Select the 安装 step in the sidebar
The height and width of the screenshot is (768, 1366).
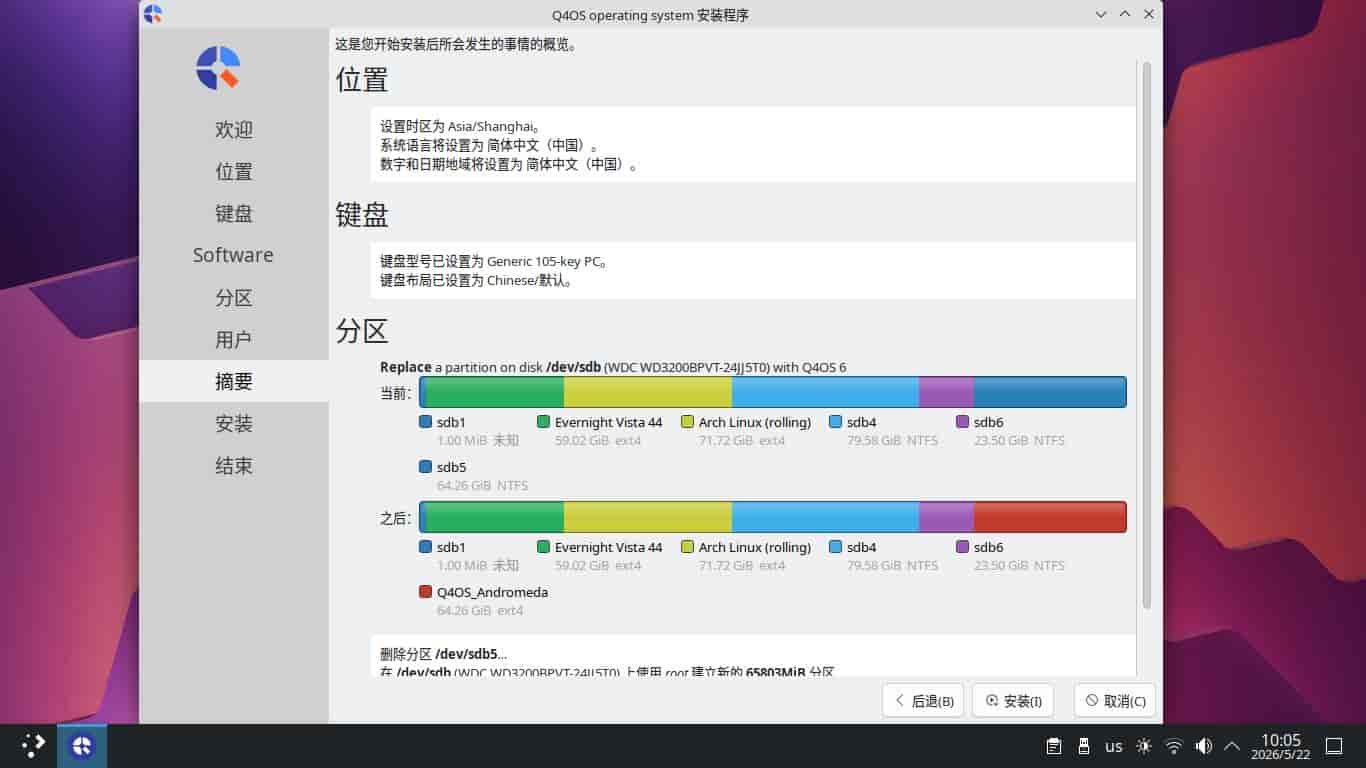click(234, 424)
